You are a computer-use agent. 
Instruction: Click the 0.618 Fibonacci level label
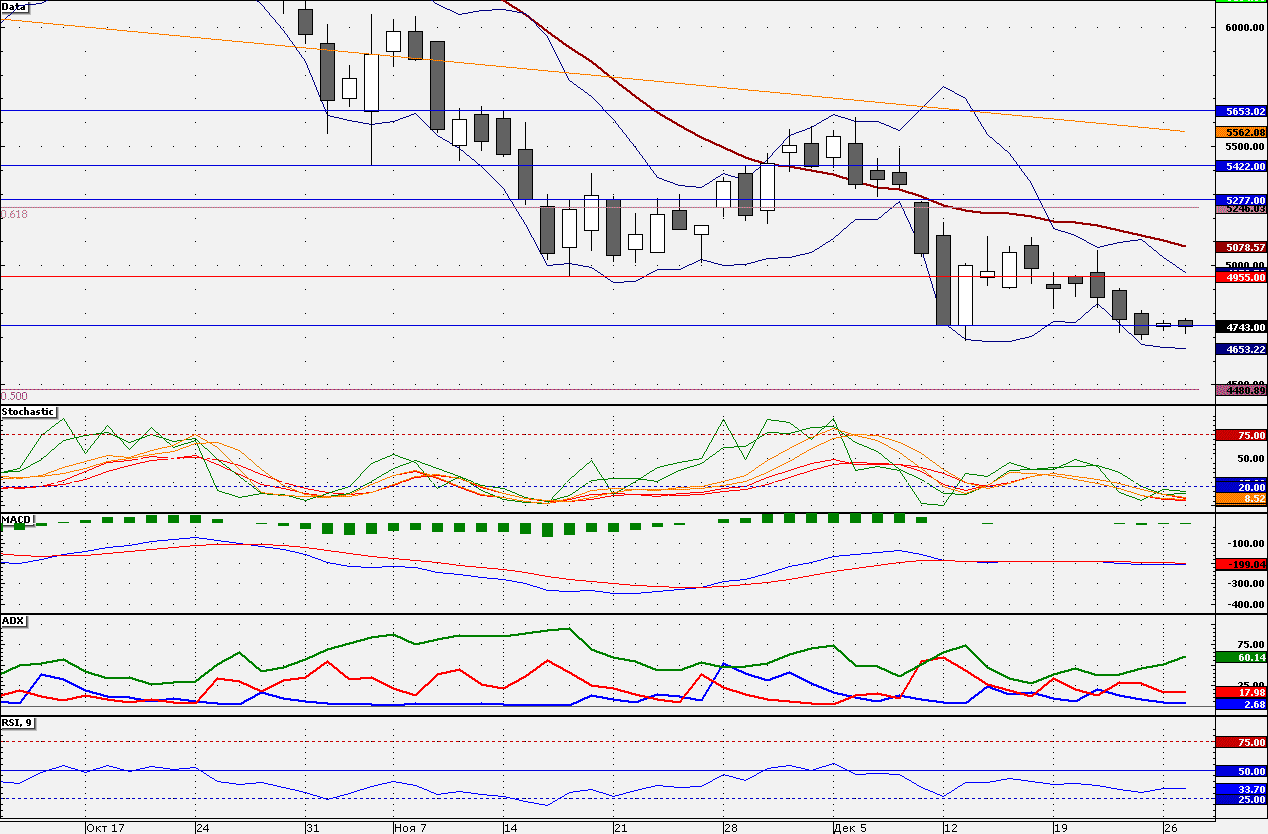15,214
